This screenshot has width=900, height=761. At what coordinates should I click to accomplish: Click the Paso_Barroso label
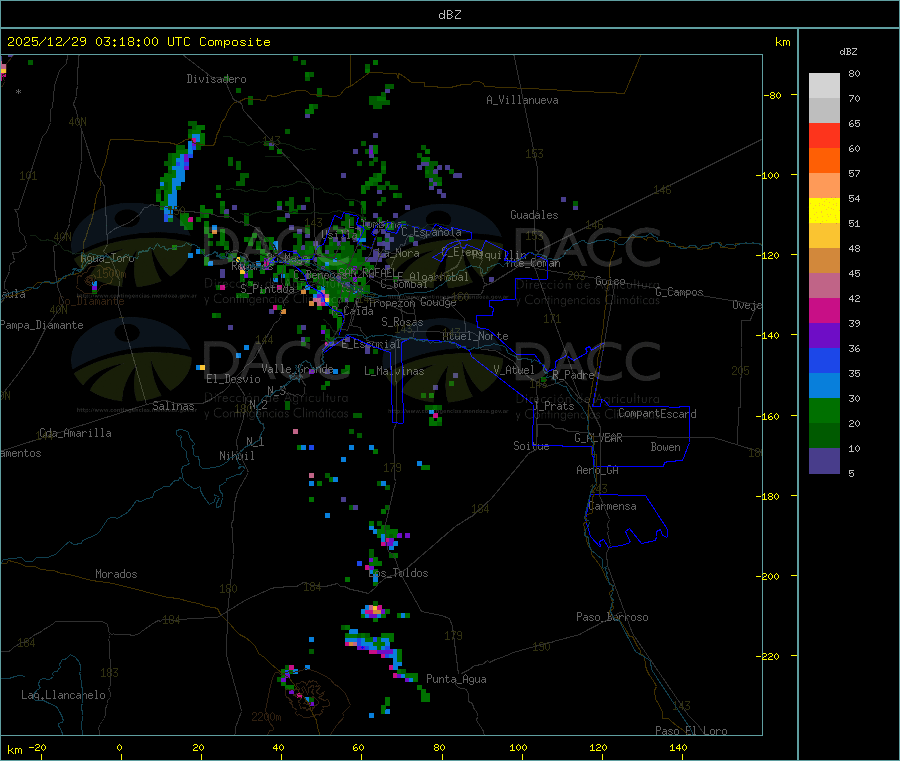click(x=612, y=617)
